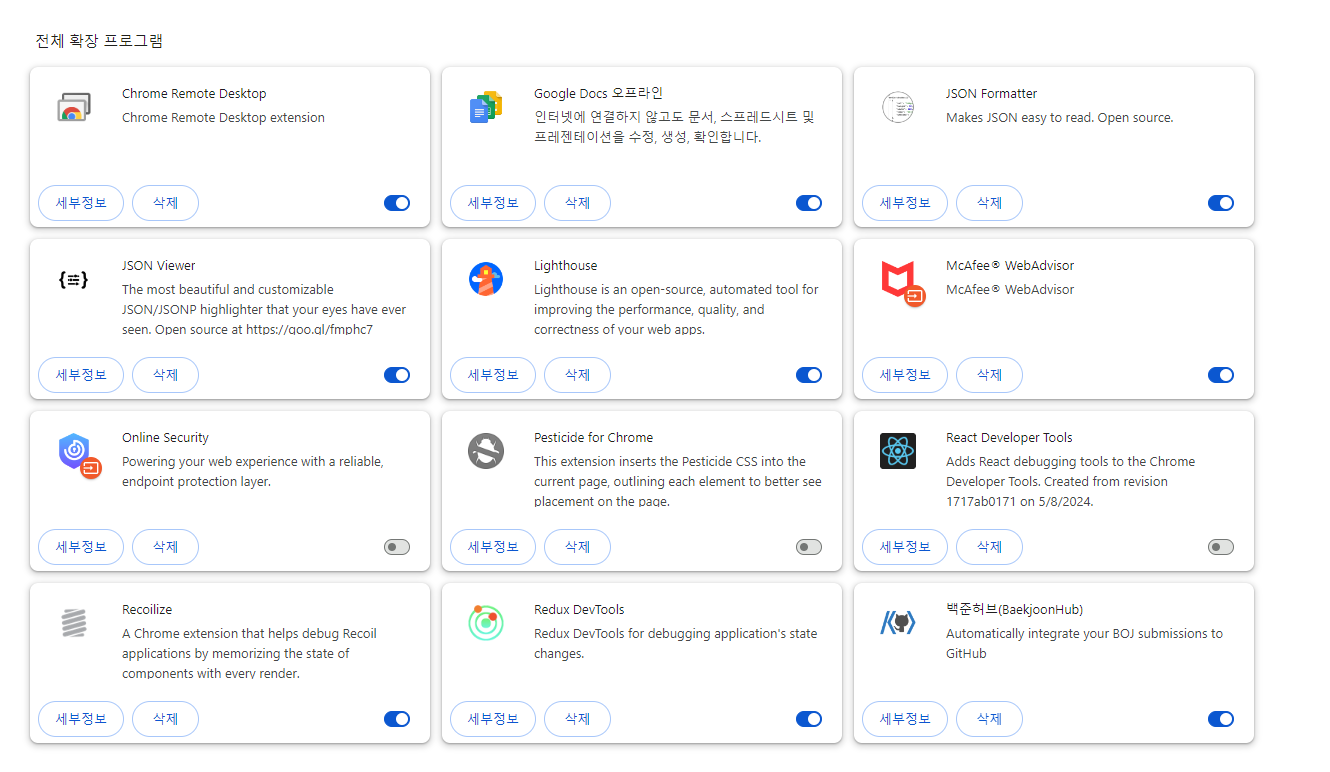Click 삭제 on Online Security card
The height and width of the screenshot is (772, 1330).
[x=165, y=547]
